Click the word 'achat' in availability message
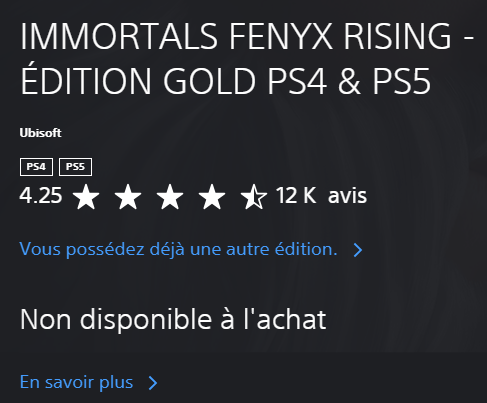This screenshot has height=403, width=487. click(291, 319)
